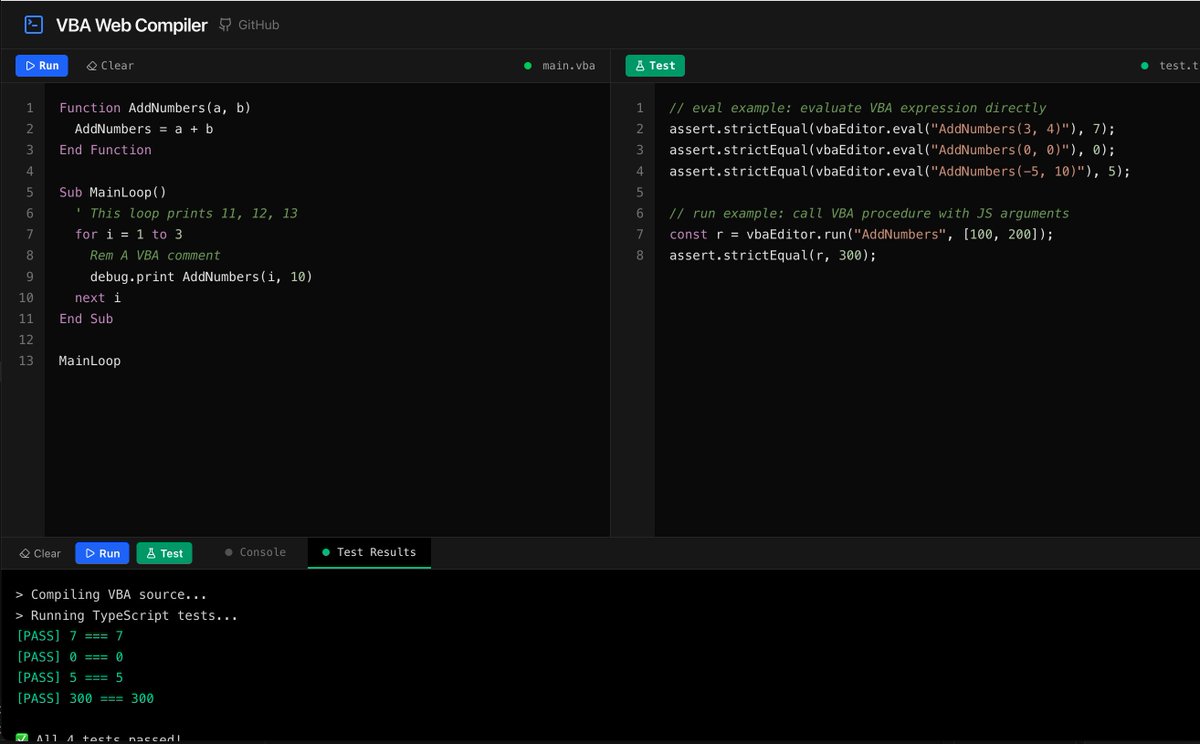Click the 'assert.strictEqual(r, 300)' line

(772, 255)
